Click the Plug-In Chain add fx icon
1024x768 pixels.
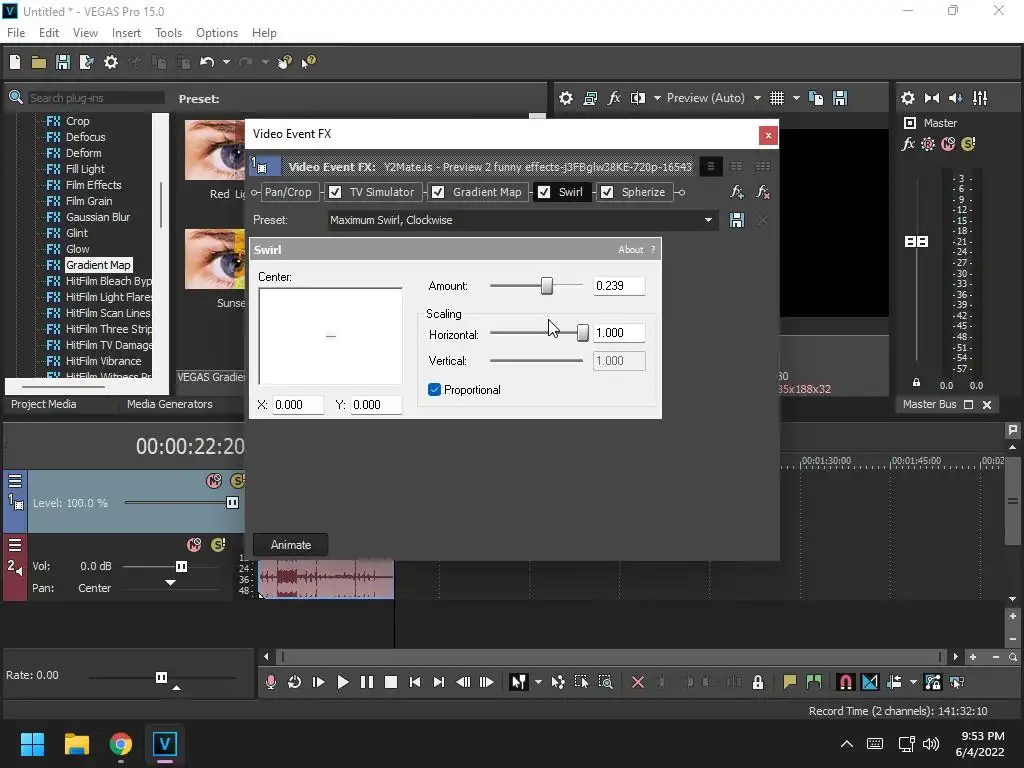737,192
